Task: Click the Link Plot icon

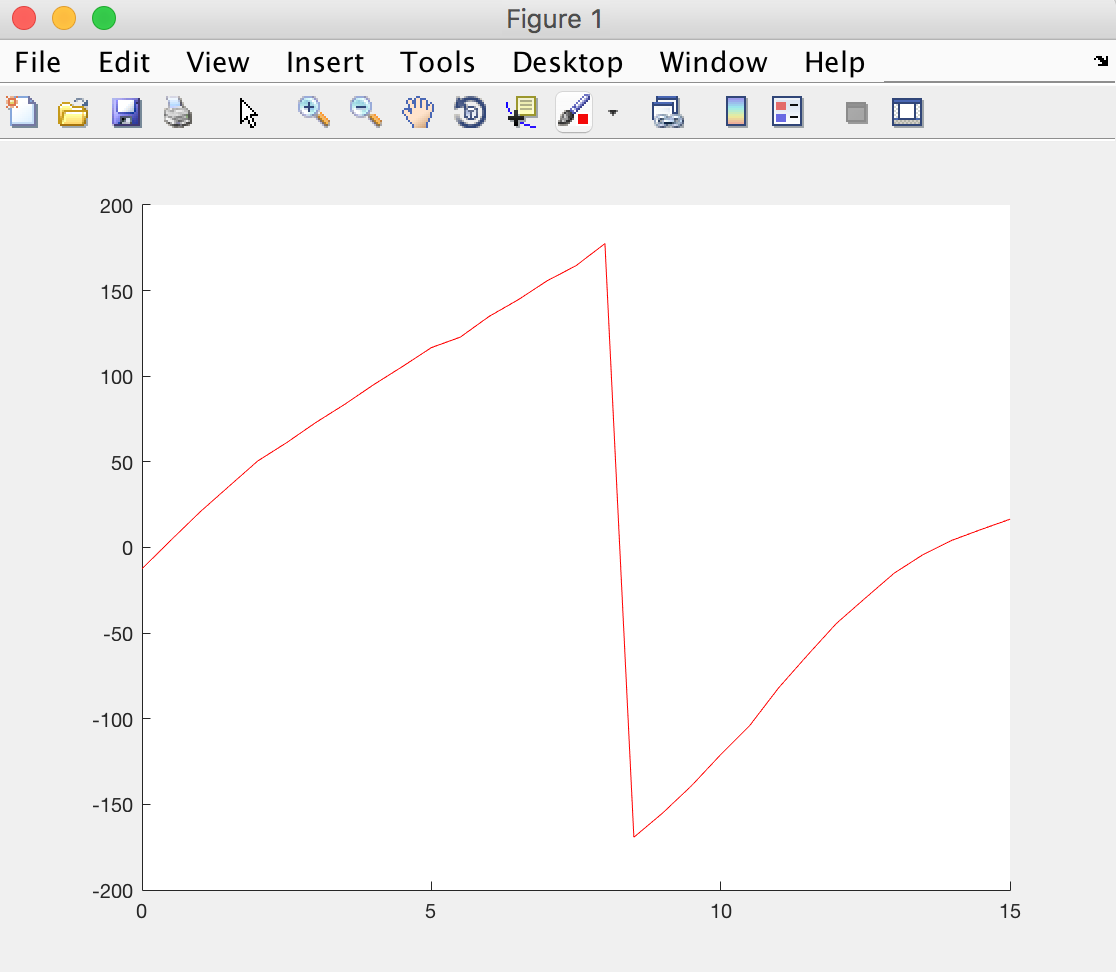Action: click(x=666, y=112)
